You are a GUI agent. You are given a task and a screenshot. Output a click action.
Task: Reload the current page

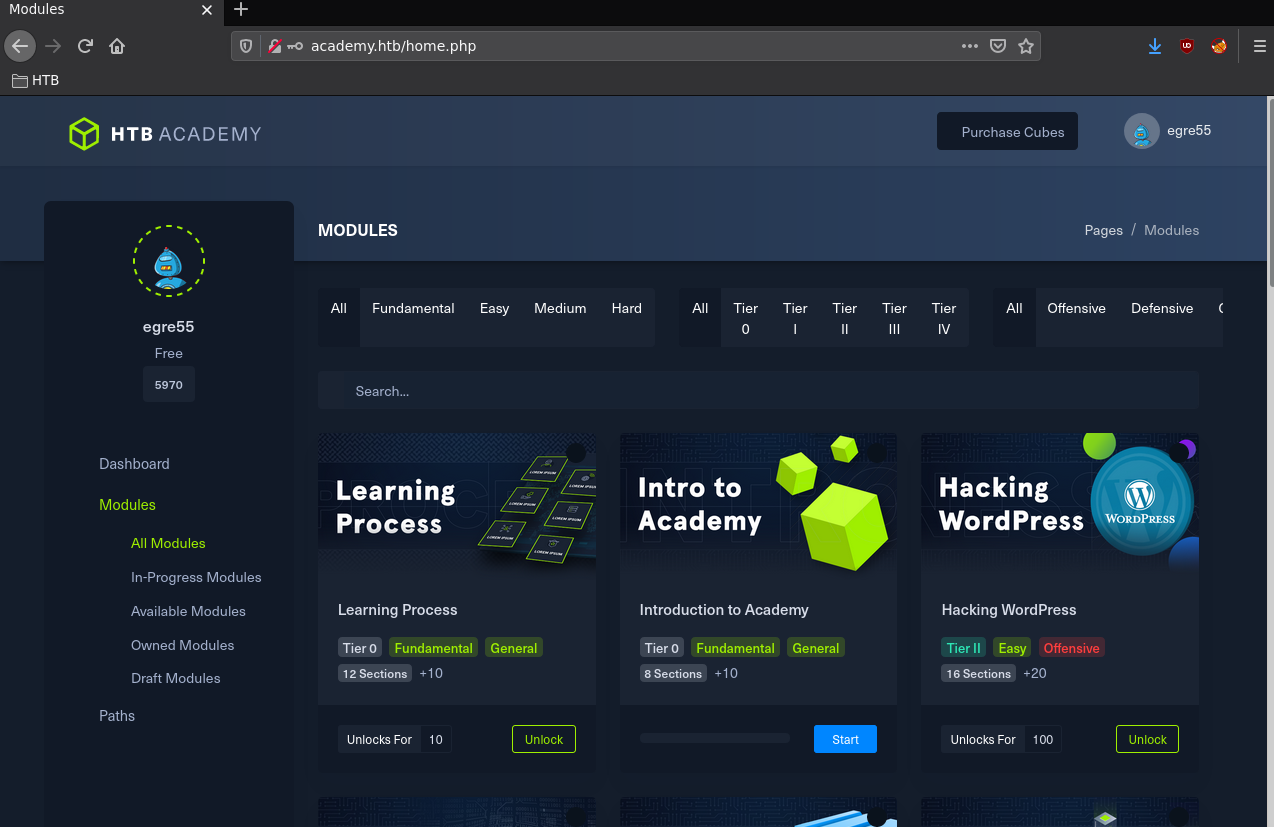tap(85, 46)
